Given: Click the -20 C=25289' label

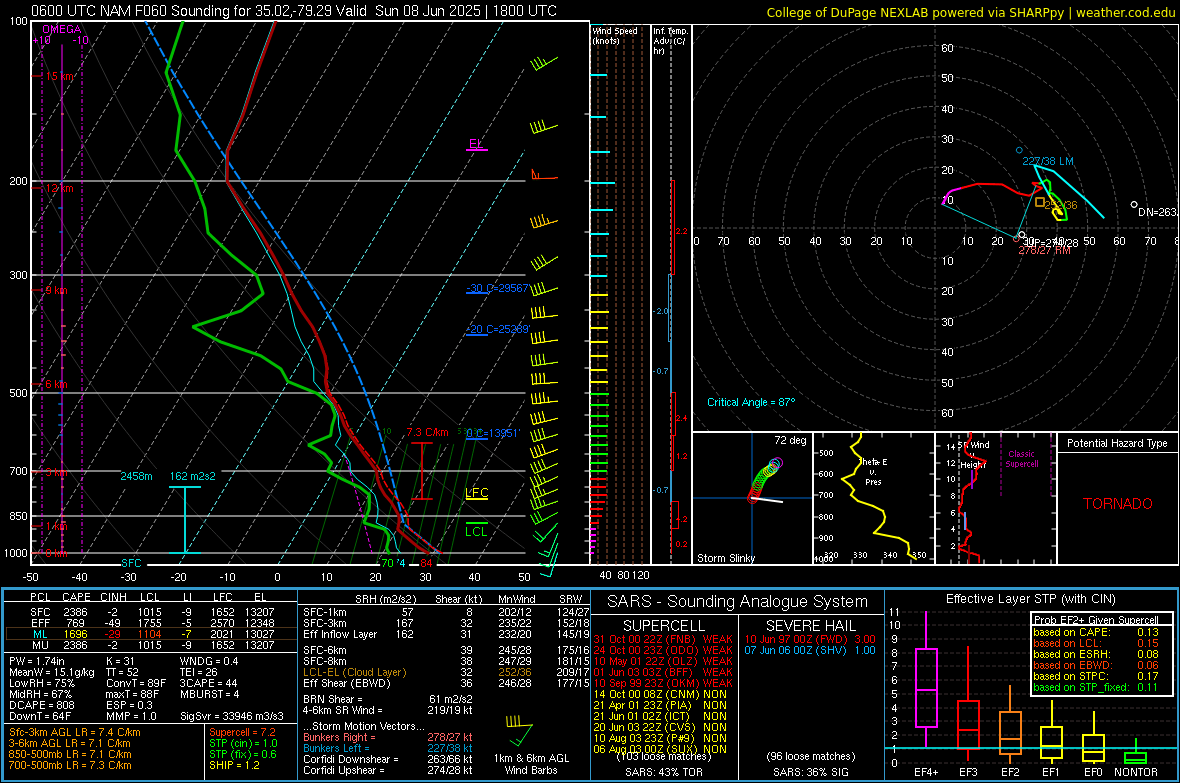Looking at the screenshot, I should pos(498,329).
